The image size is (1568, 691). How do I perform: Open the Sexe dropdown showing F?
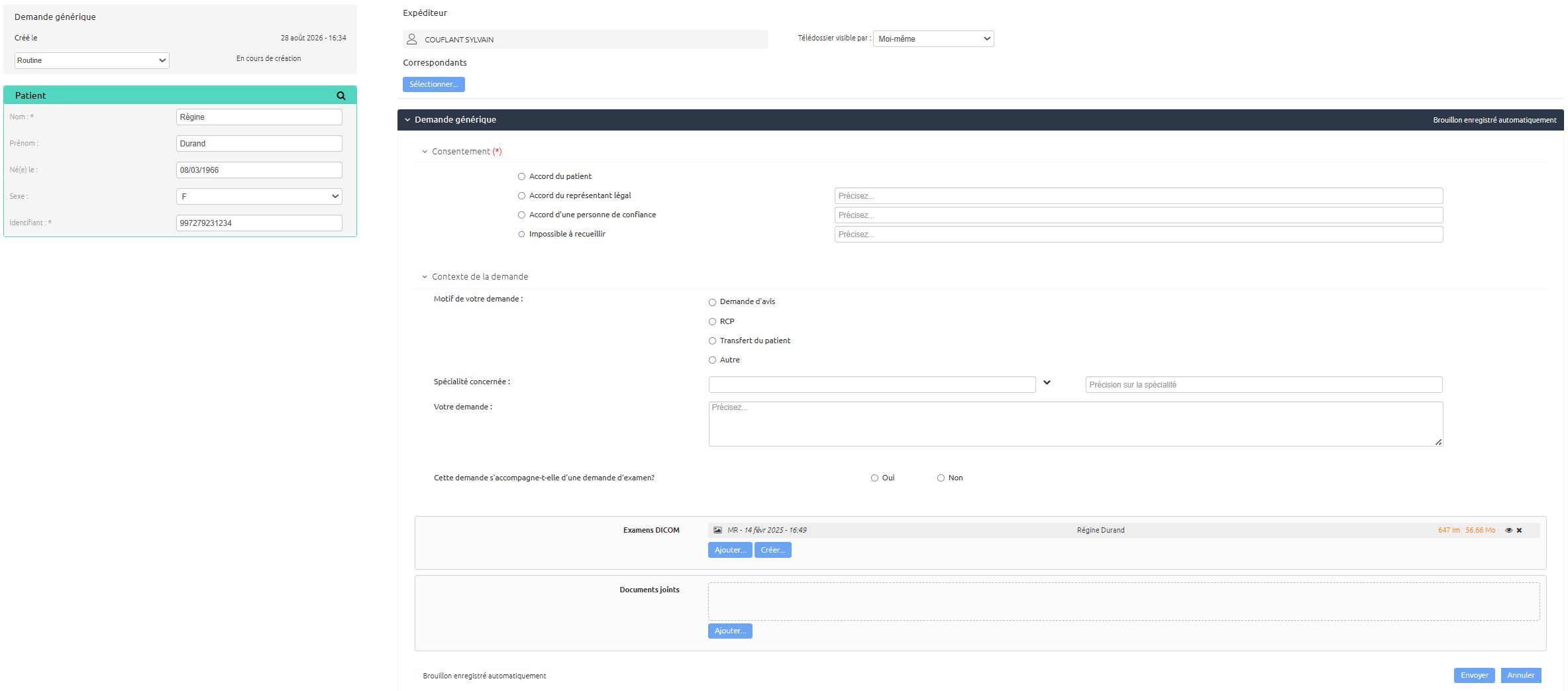[259, 196]
